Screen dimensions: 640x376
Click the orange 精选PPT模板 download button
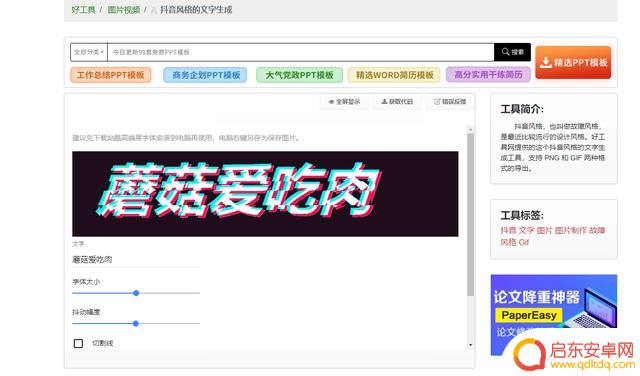click(x=573, y=62)
